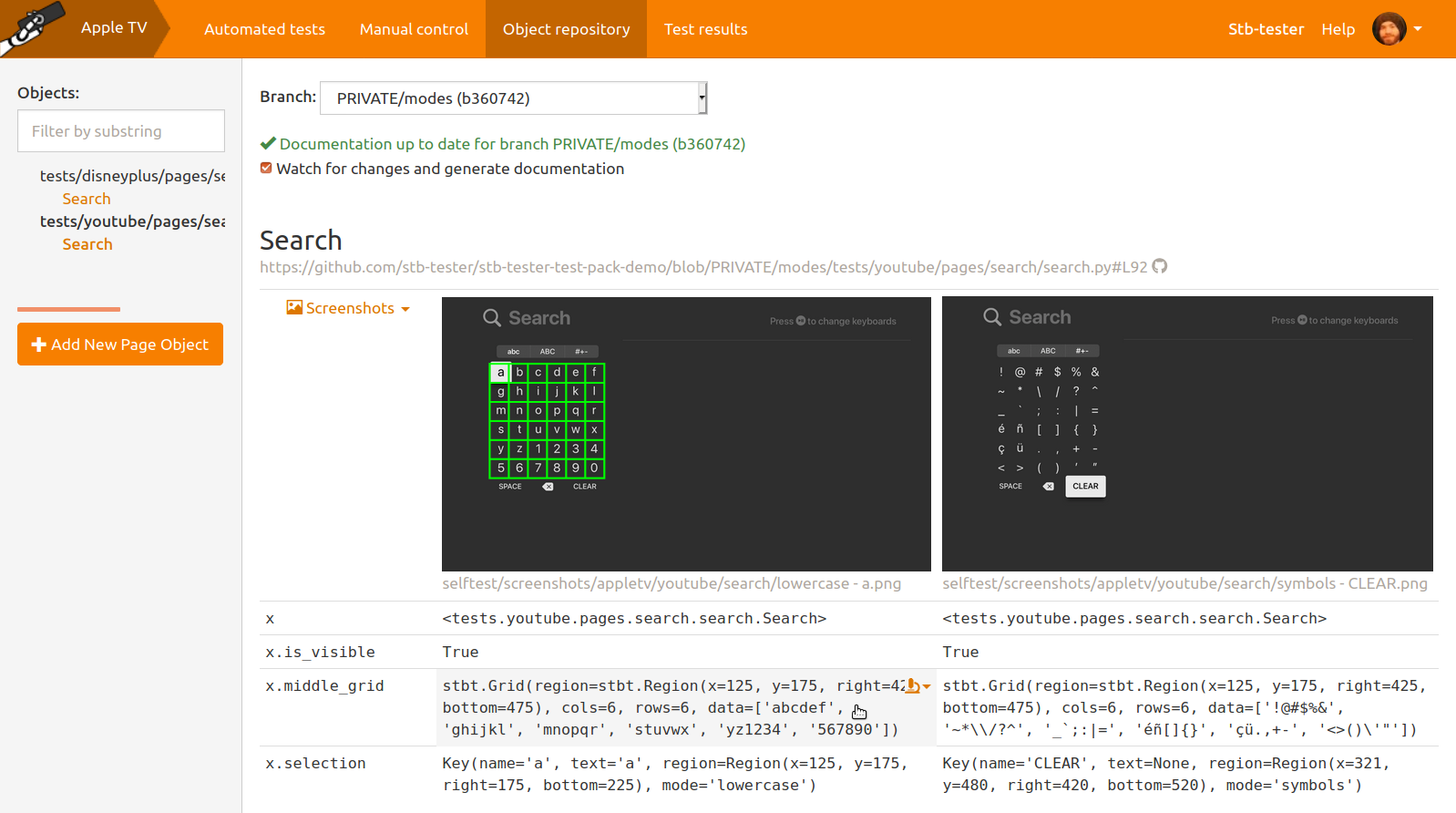Expand caret beside the microscope icon
Image resolution: width=1456 pixels, height=813 pixels.
(927, 687)
